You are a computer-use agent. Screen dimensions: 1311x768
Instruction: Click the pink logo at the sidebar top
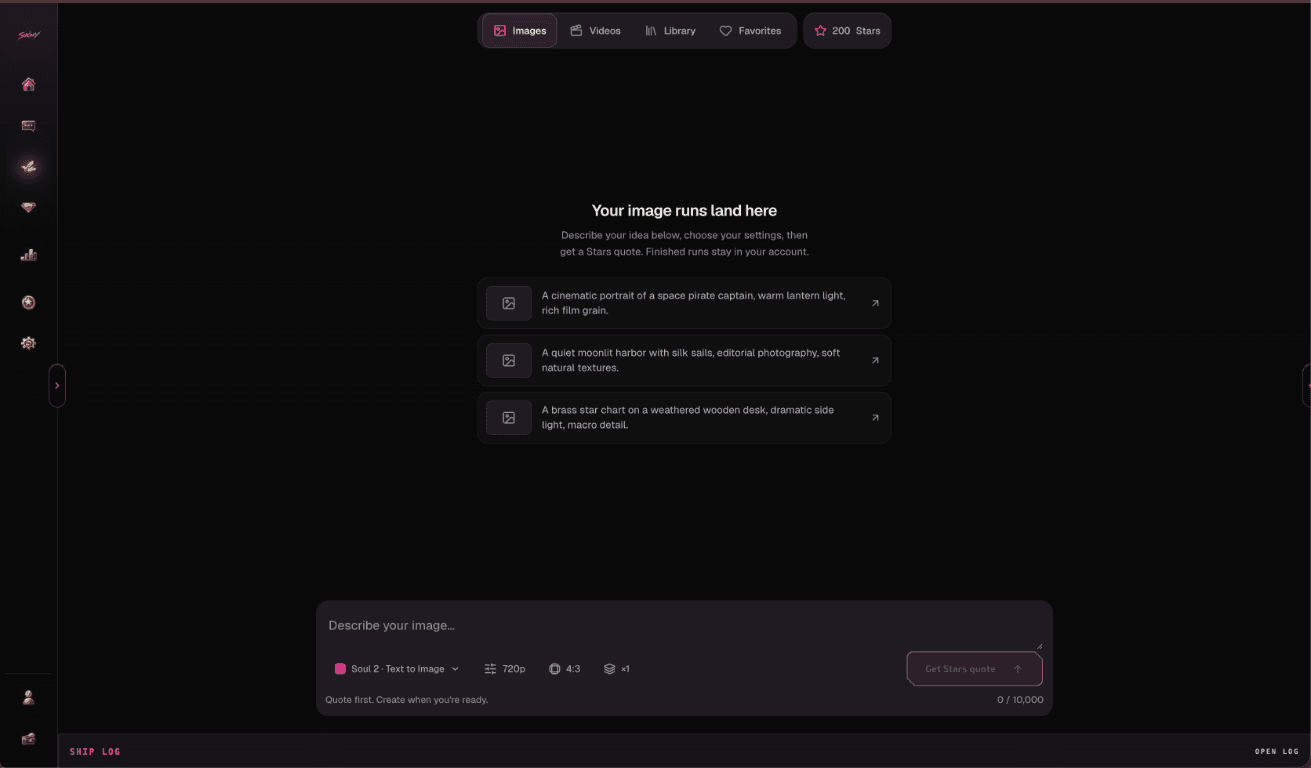point(28,35)
